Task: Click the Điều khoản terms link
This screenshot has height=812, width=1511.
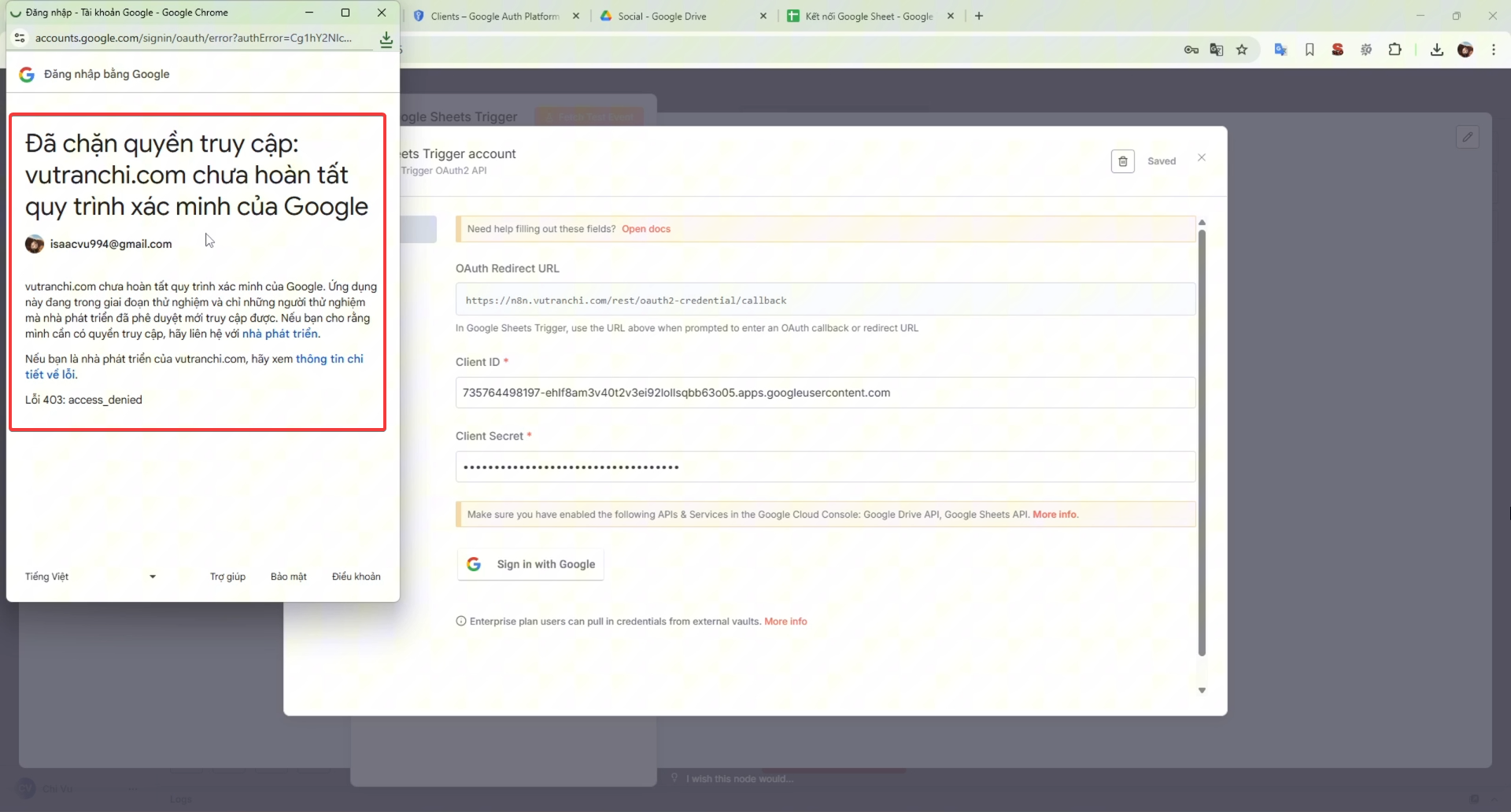Action: coord(357,577)
